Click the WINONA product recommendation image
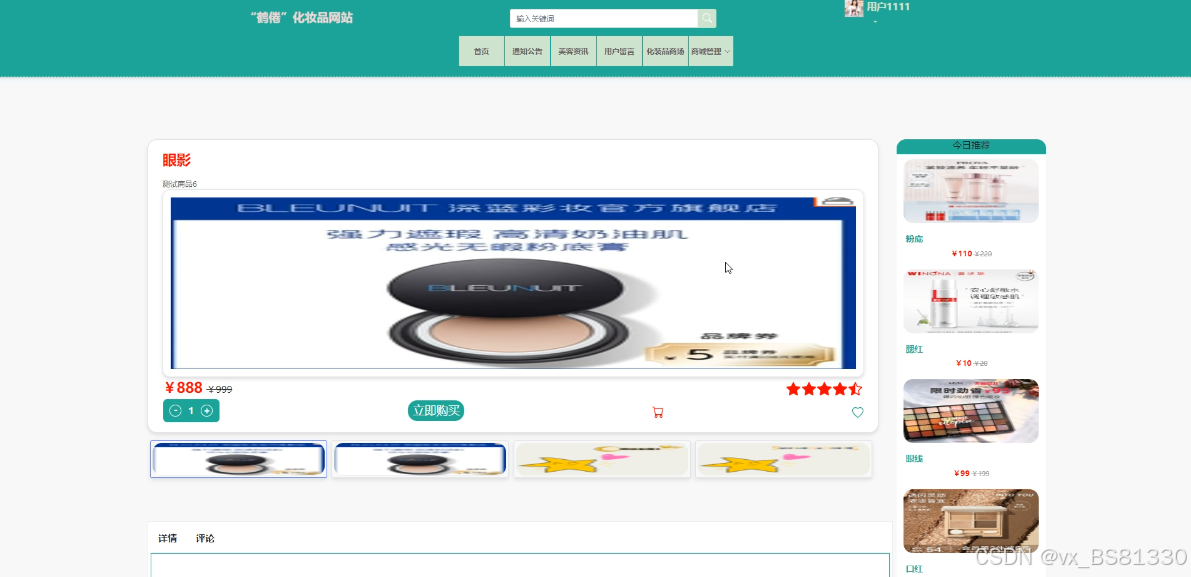 pyautogui.click(x=971, y=301)
